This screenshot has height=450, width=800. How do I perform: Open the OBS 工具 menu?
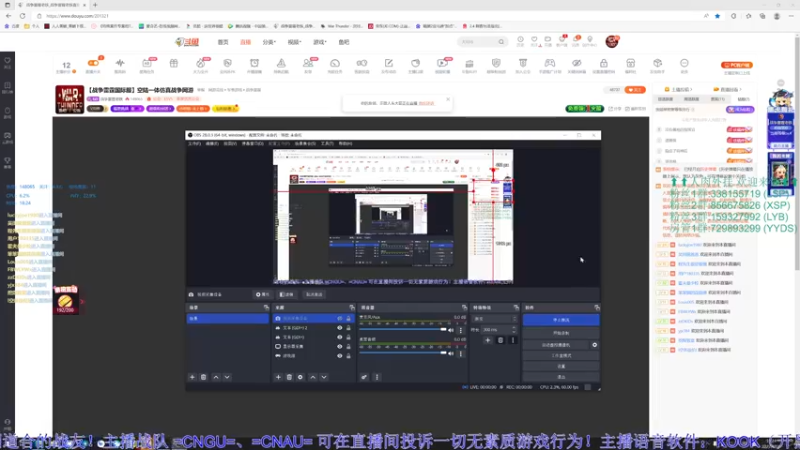point(327,144)
